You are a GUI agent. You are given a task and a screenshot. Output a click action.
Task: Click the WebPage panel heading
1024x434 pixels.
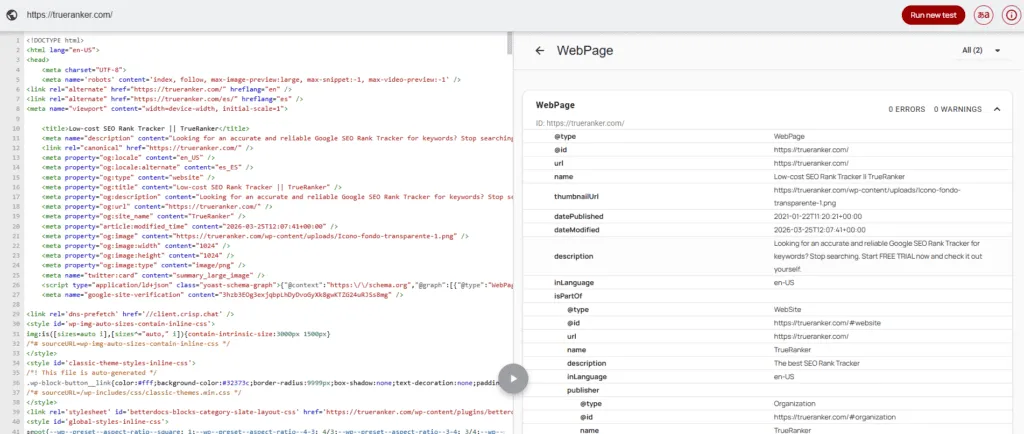(x=584, y=50)
